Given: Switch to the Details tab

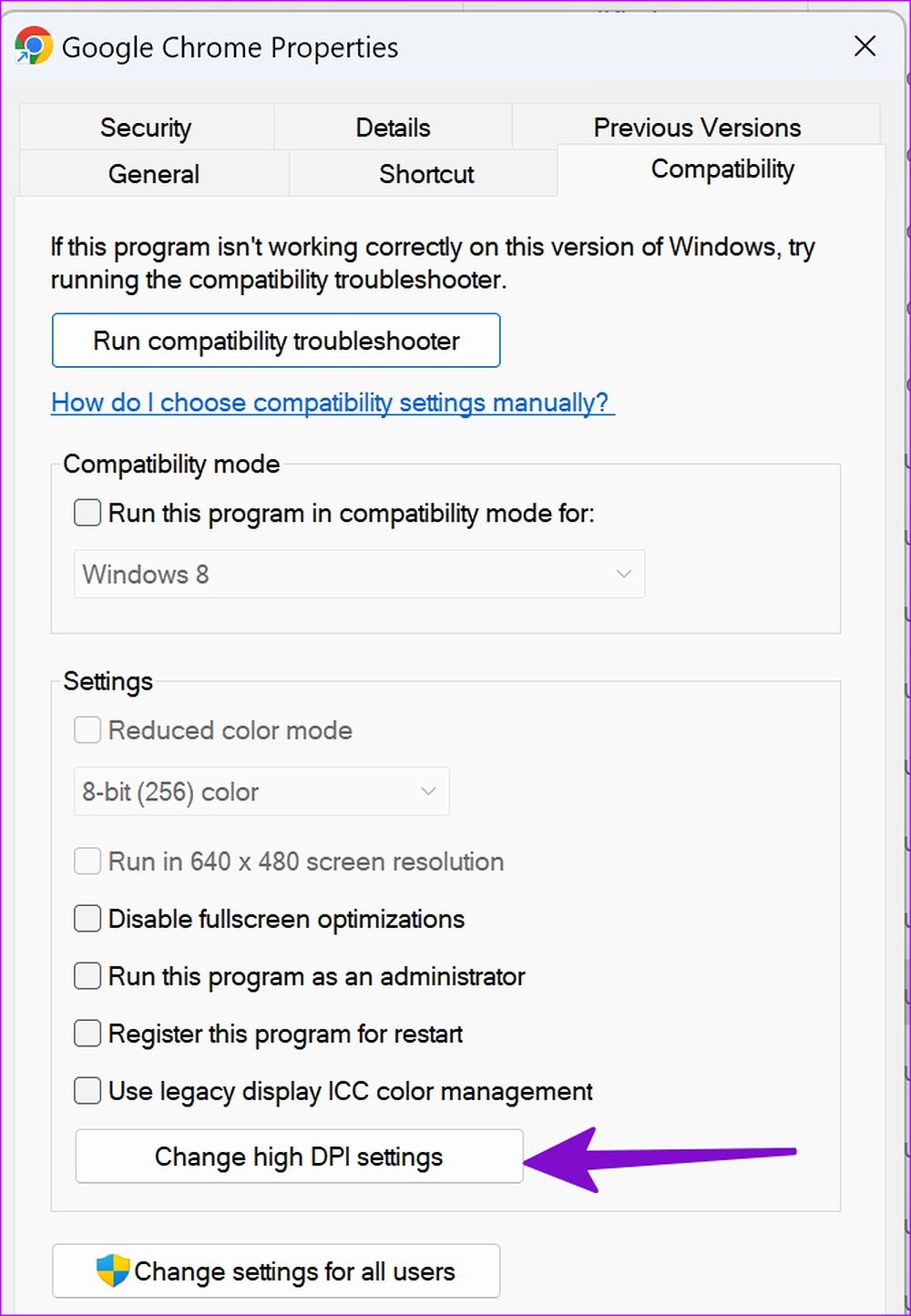Looking at the screenshot, I should click(392, 127).
